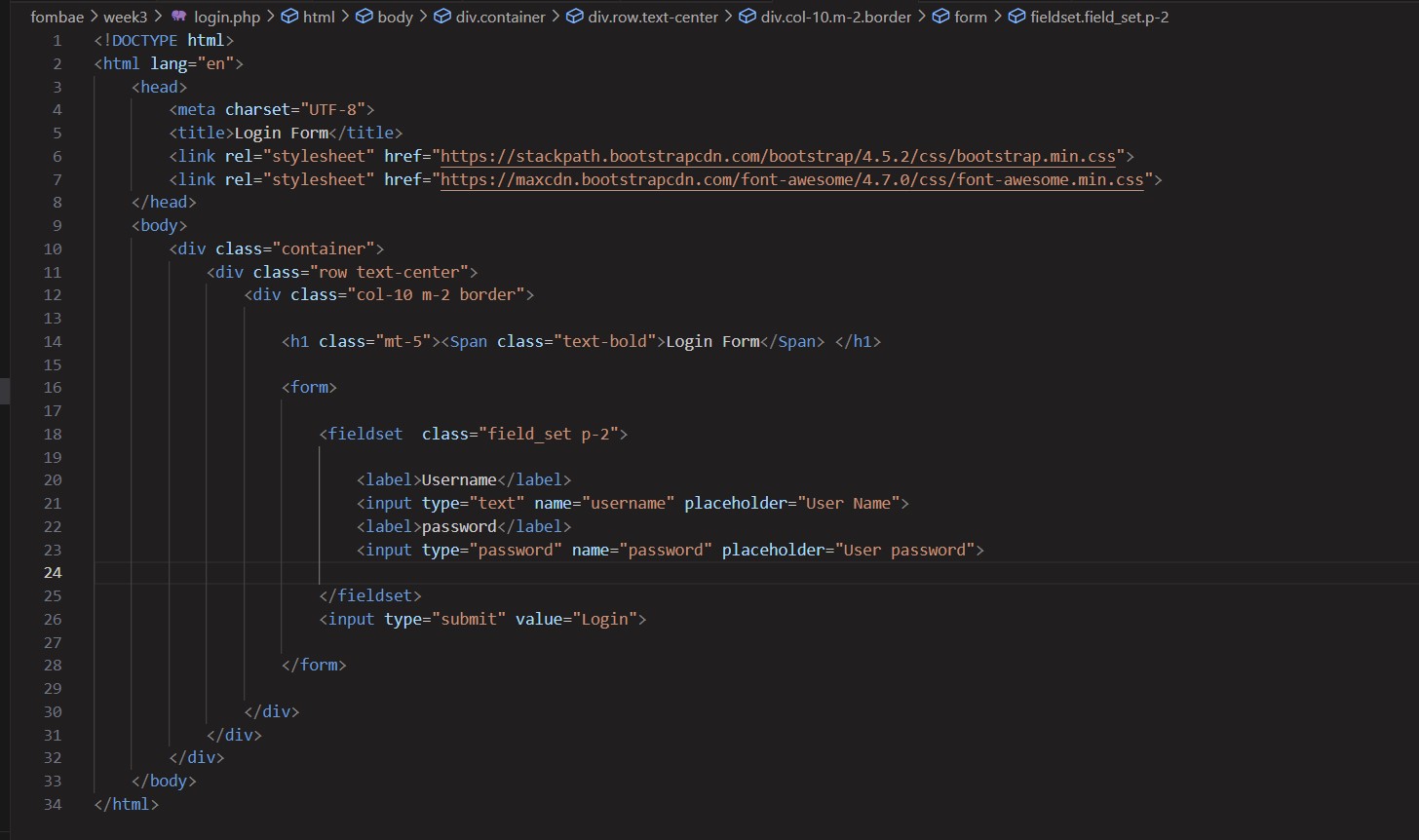Click the type="submit" value on line 26

[469, 619]
